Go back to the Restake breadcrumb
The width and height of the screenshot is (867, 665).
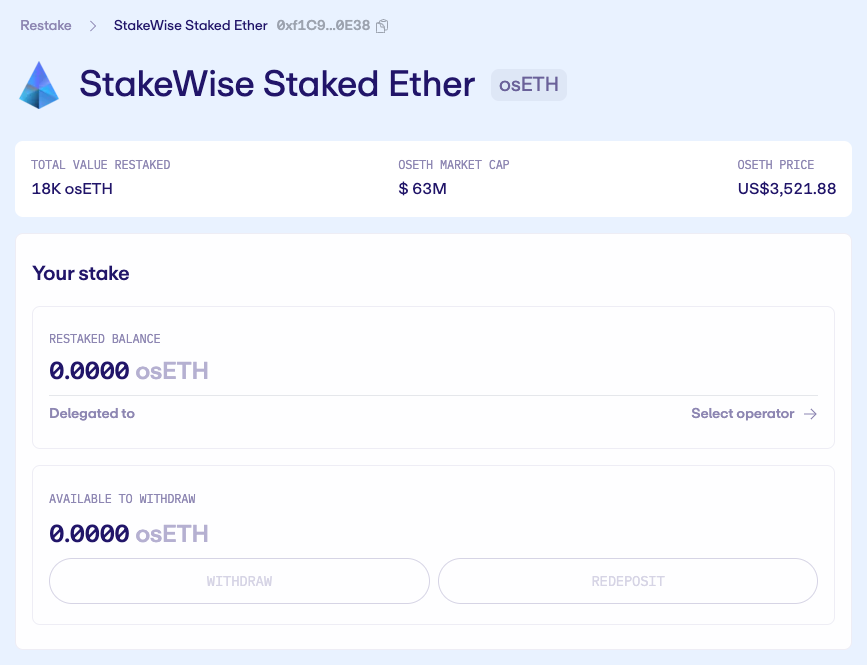tap(46, 25)
